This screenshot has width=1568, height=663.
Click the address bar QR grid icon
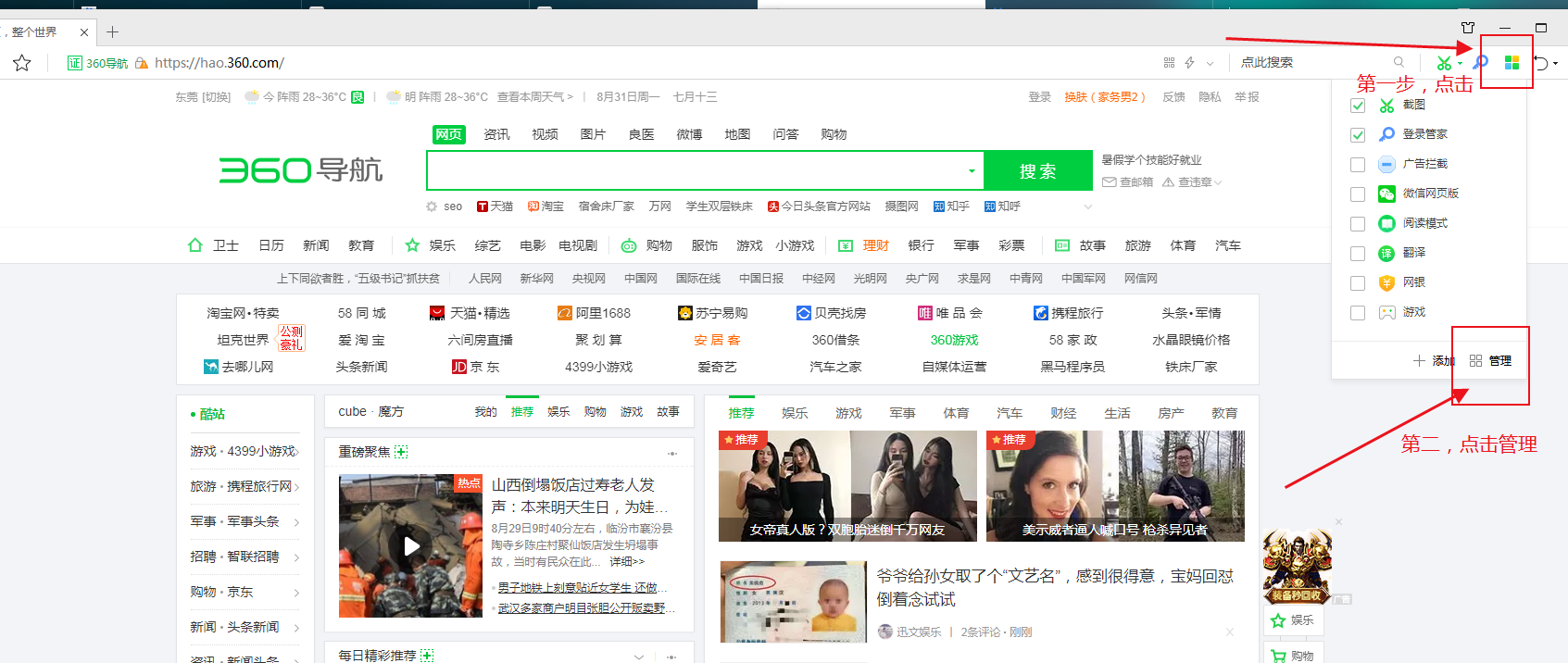click(x=1169, y=63)
